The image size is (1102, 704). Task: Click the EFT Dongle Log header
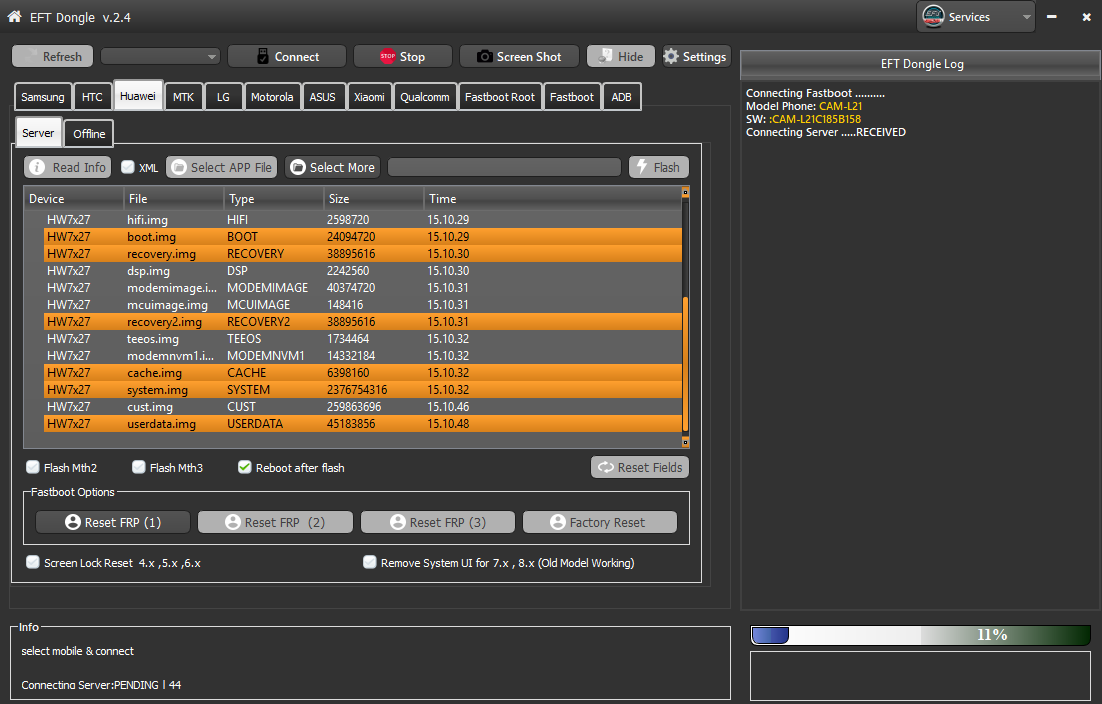click(x=921, y=64)
